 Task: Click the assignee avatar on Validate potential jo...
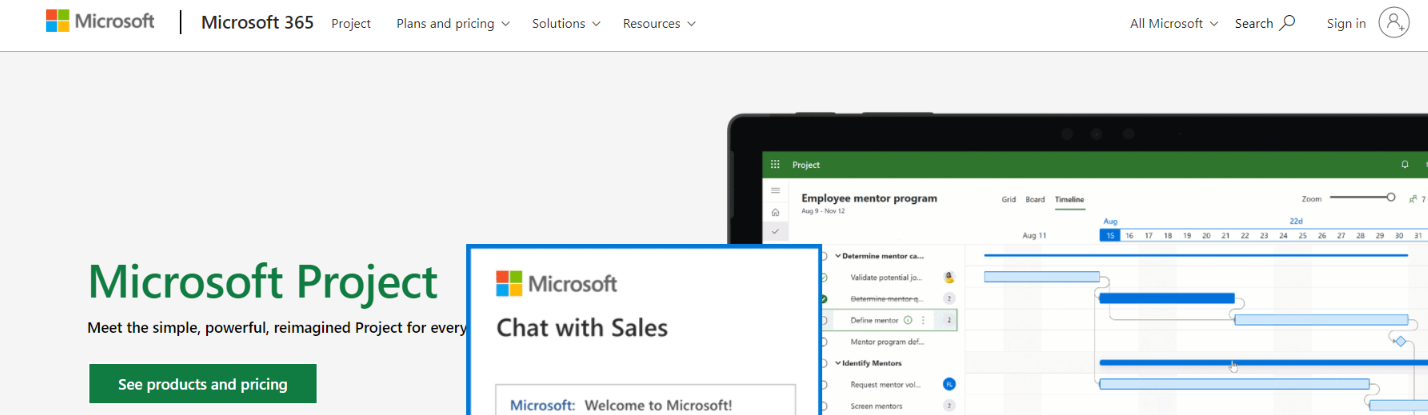[x=948, y=277]
